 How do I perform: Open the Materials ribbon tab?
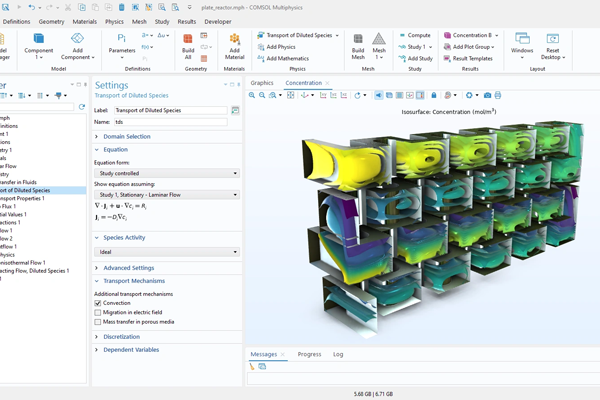[85, 22]
